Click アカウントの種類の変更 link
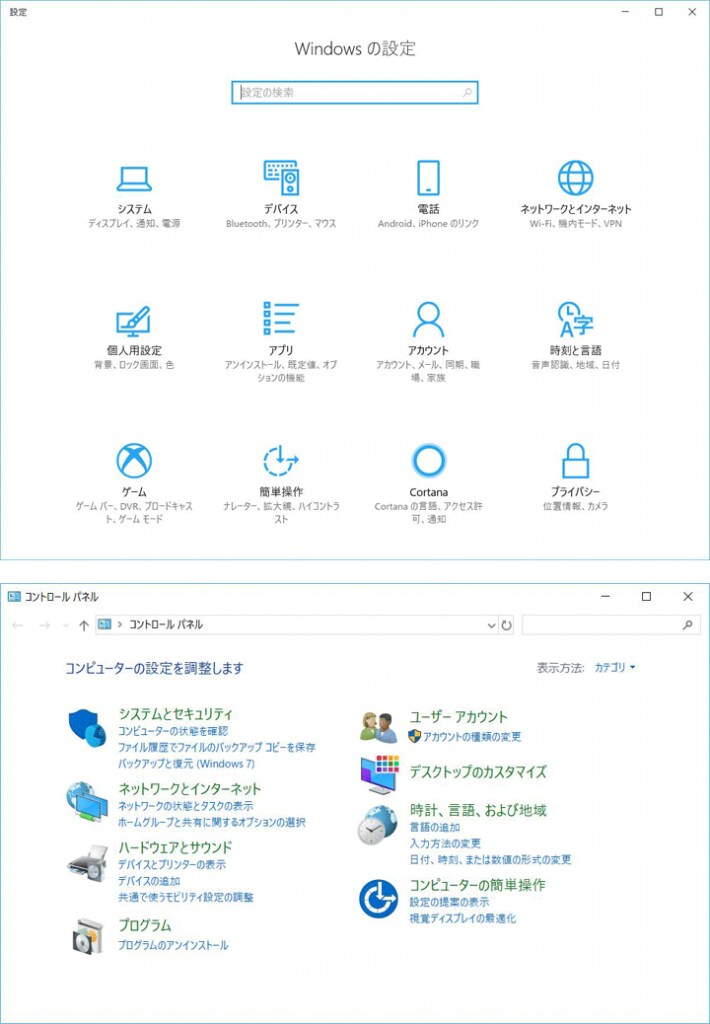 pos(472,737)
